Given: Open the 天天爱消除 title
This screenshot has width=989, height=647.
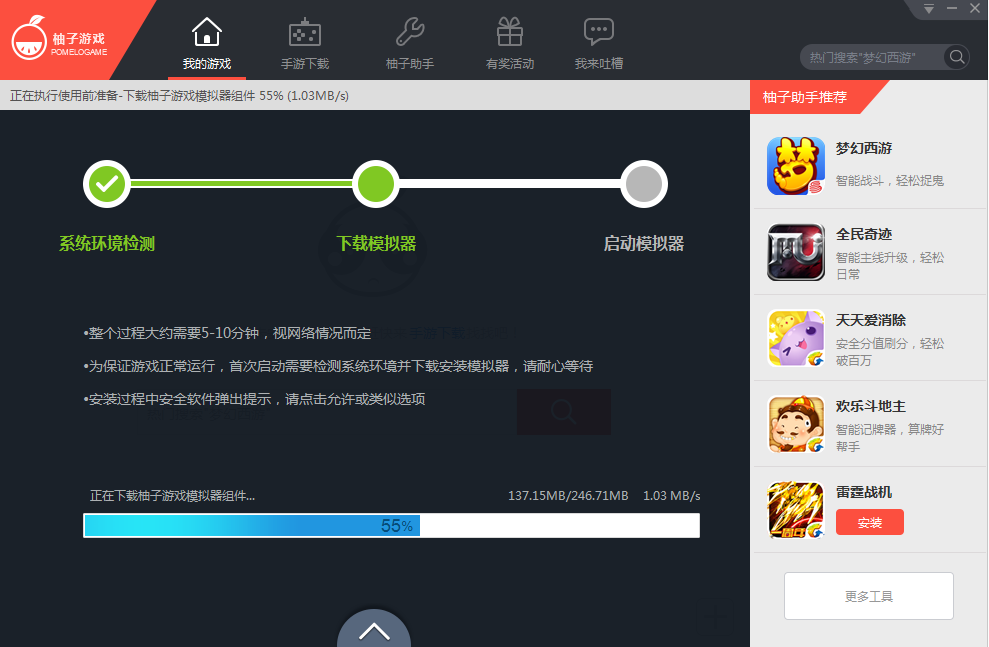Looking at the screenshot, I should point(870,320).
